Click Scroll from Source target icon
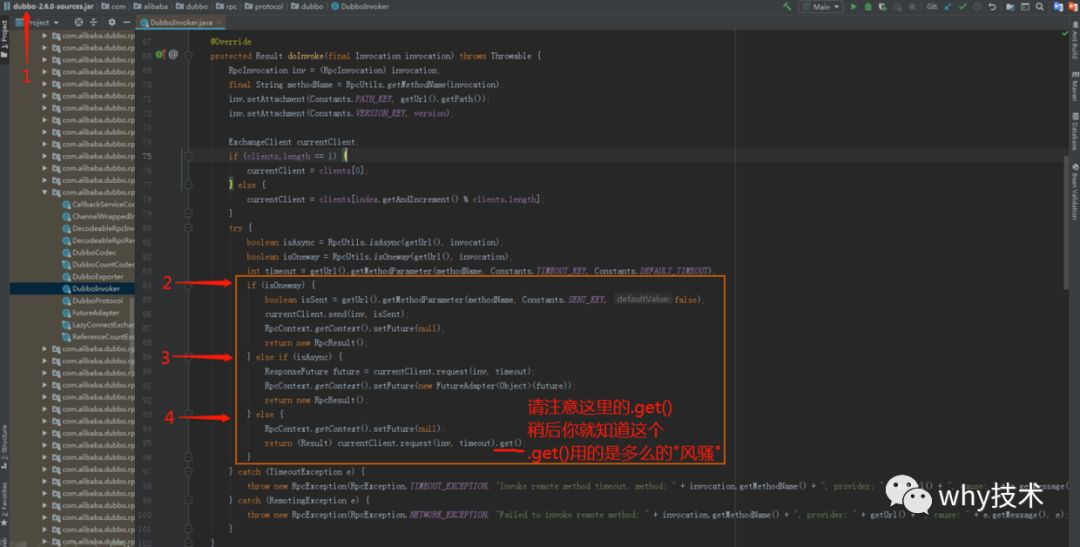This screenshot has width=1080, height=547. [x=79, y=23]
